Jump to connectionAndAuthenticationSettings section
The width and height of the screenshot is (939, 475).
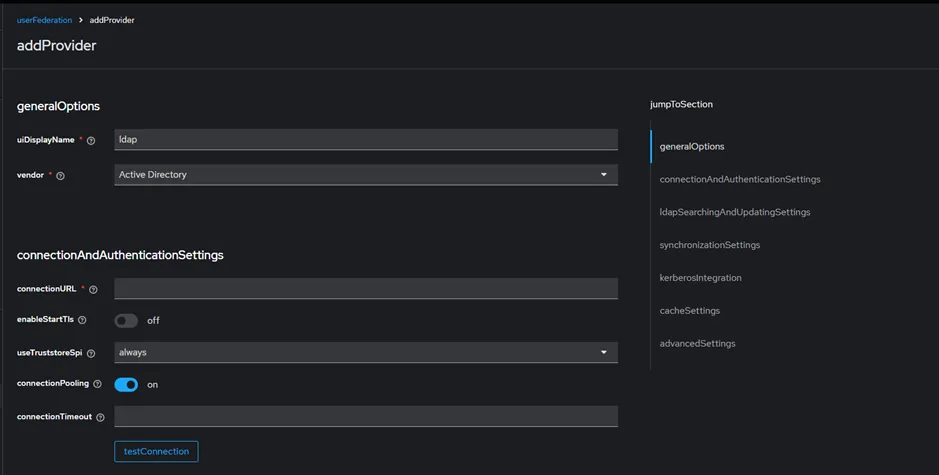tap(740, 179)
